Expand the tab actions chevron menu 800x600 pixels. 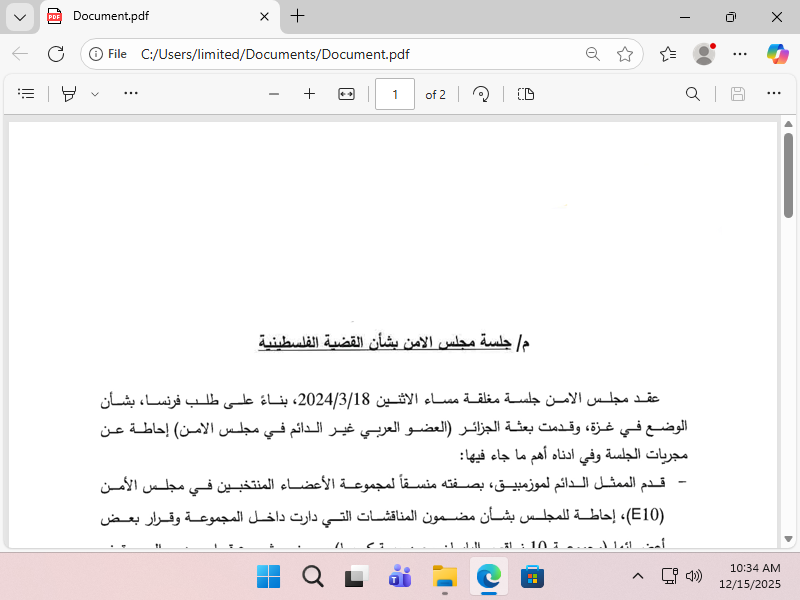click(x=20, y=17)
